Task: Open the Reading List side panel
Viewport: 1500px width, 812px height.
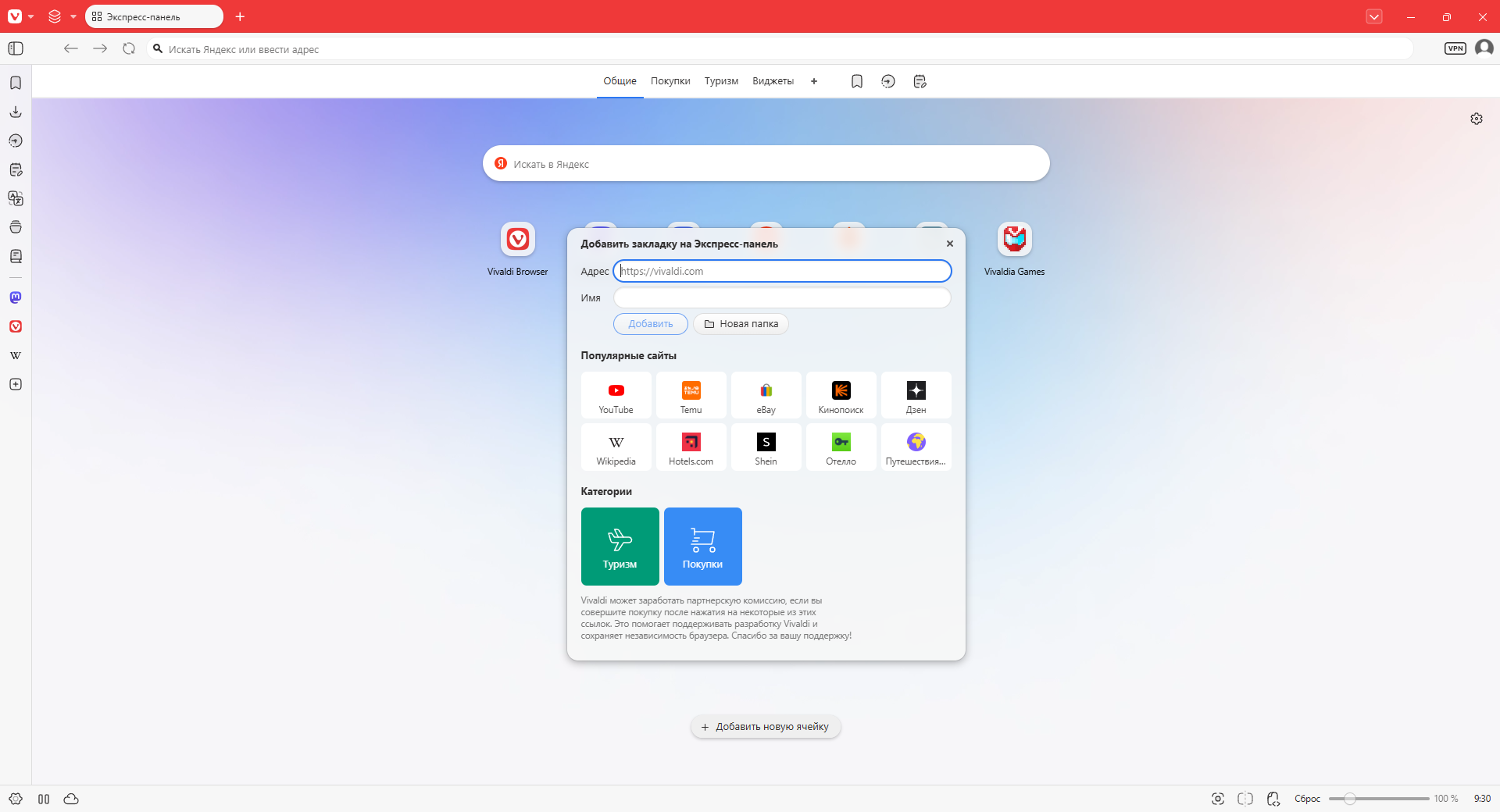Action: tap(16, 256)
